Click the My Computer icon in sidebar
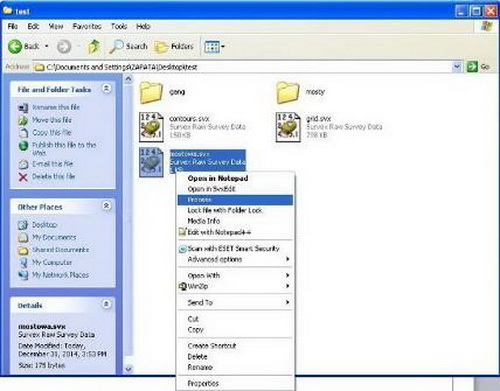Viewport: 500px width, 391px height. point(23,263)
